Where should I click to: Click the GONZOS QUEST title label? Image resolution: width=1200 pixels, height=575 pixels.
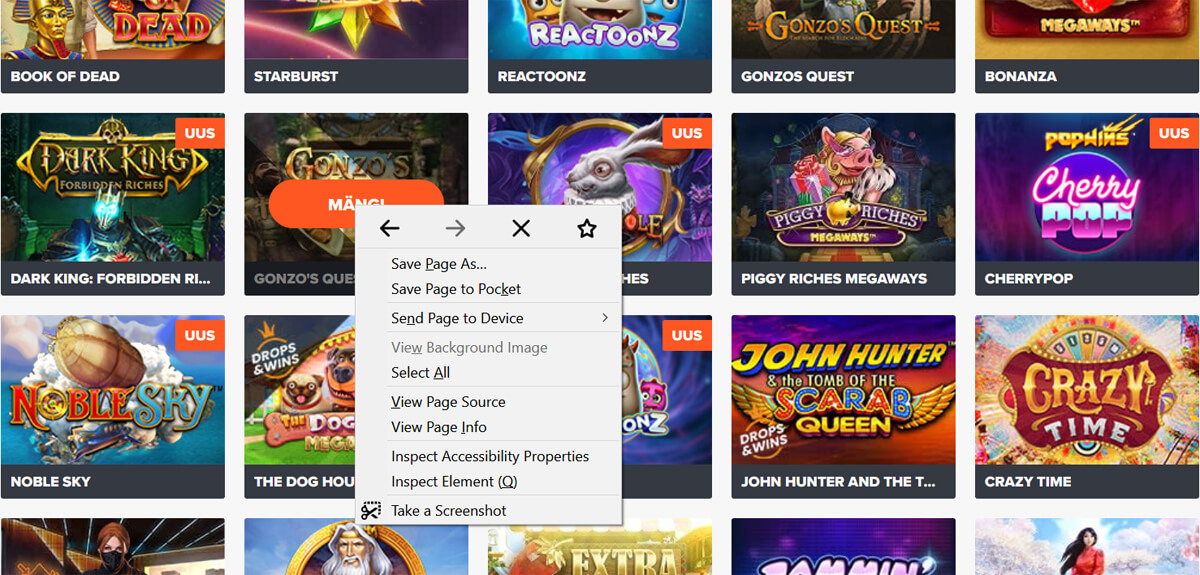797,76
